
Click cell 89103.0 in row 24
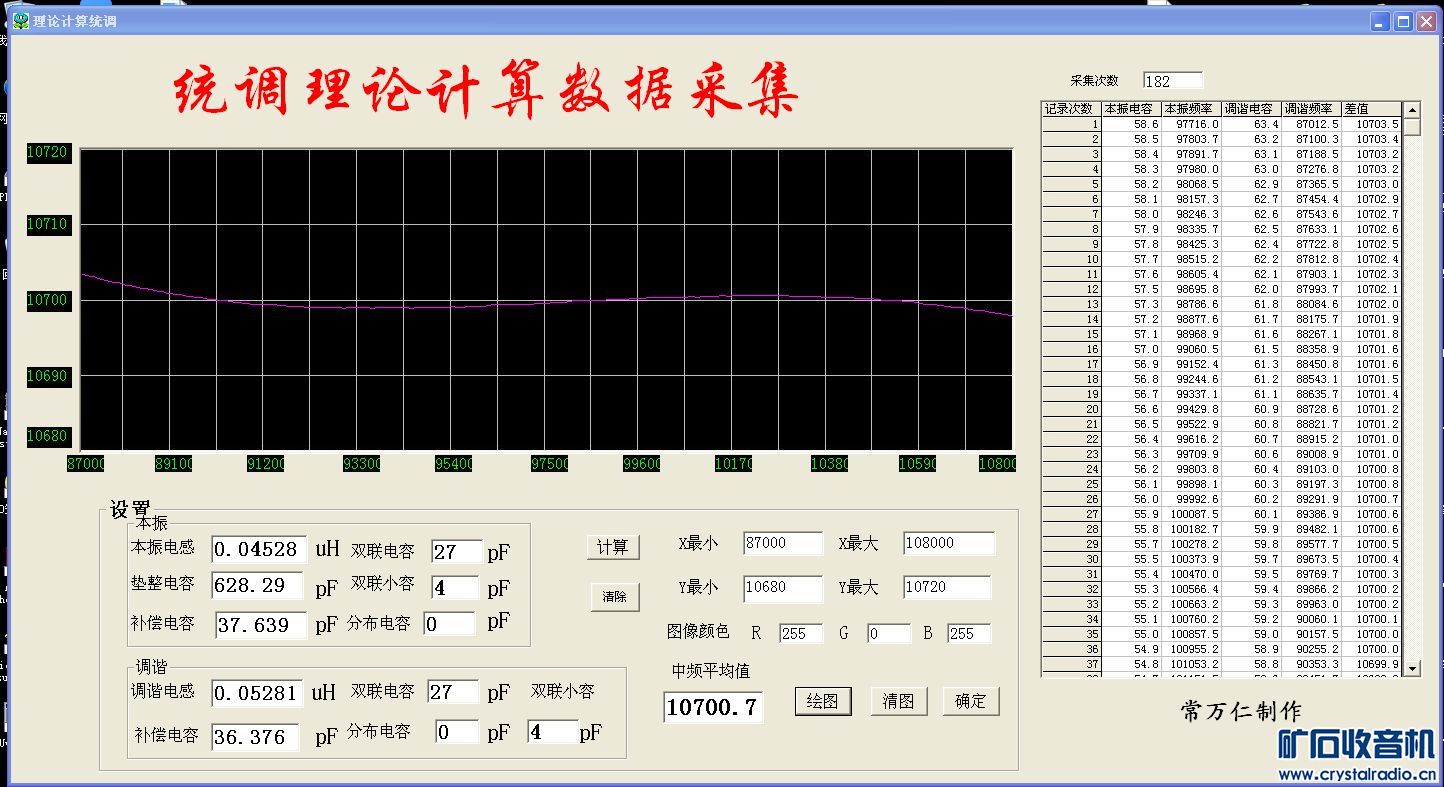tap(1311, 469)
